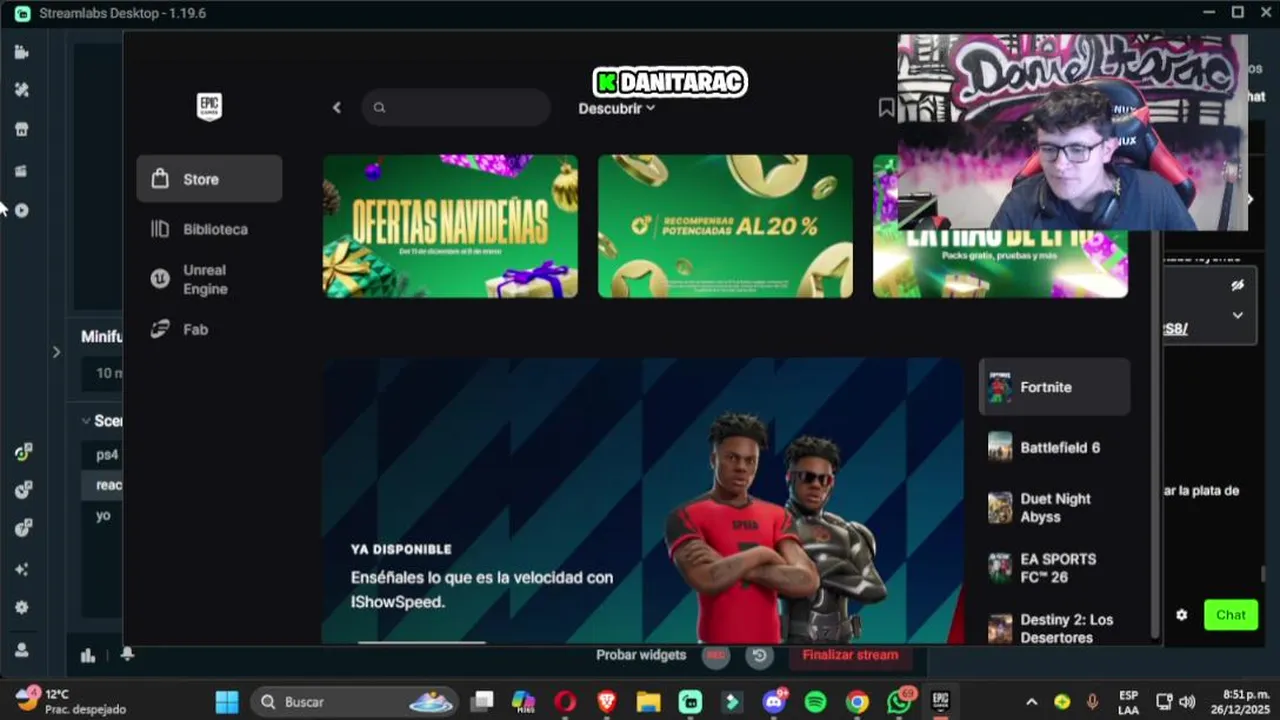Image resolution: width=1280 pixels, height=720 pixels.
Task: Click the carousel progress bar under the banner
Action: (422, 642)
